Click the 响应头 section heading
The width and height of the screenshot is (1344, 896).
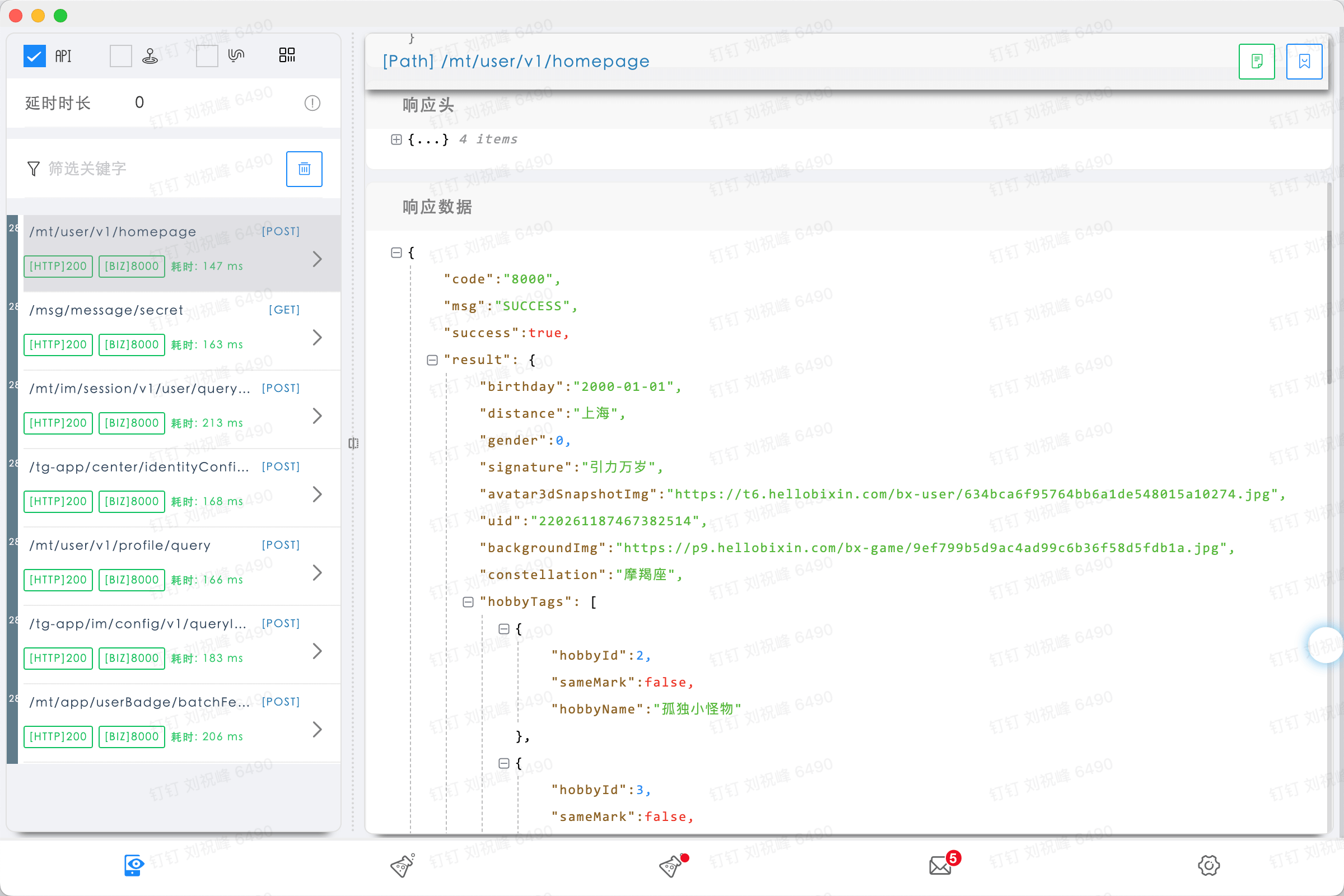428,105
